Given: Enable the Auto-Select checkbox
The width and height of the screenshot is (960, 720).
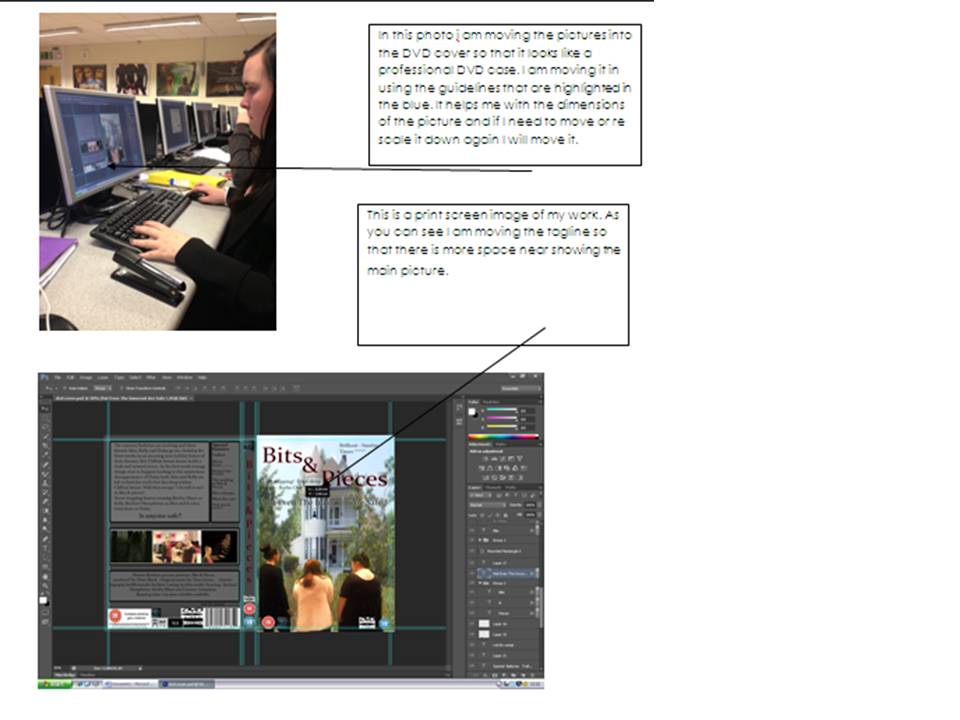Looking at the screenshot, I should click(x=65, y=388).
